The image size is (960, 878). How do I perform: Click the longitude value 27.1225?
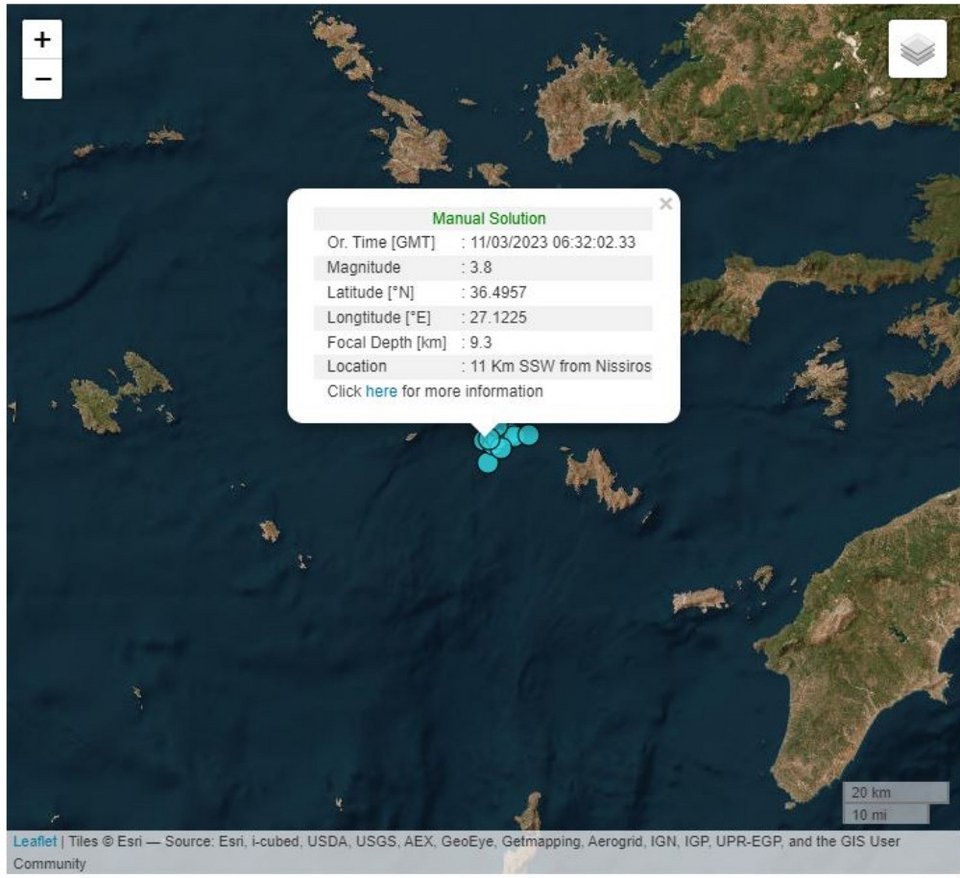pos(498,317)
